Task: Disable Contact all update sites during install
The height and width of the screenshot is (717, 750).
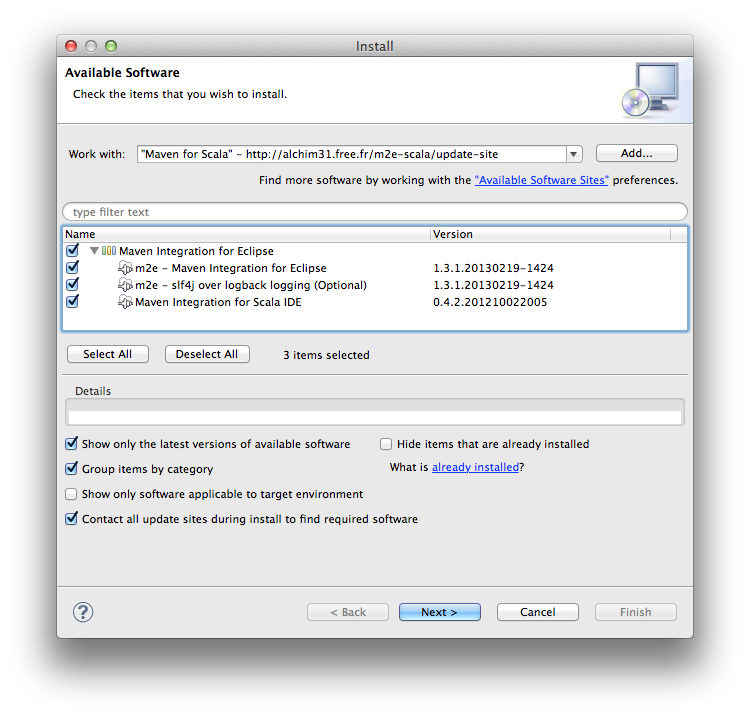Action: tap(71, 518)
